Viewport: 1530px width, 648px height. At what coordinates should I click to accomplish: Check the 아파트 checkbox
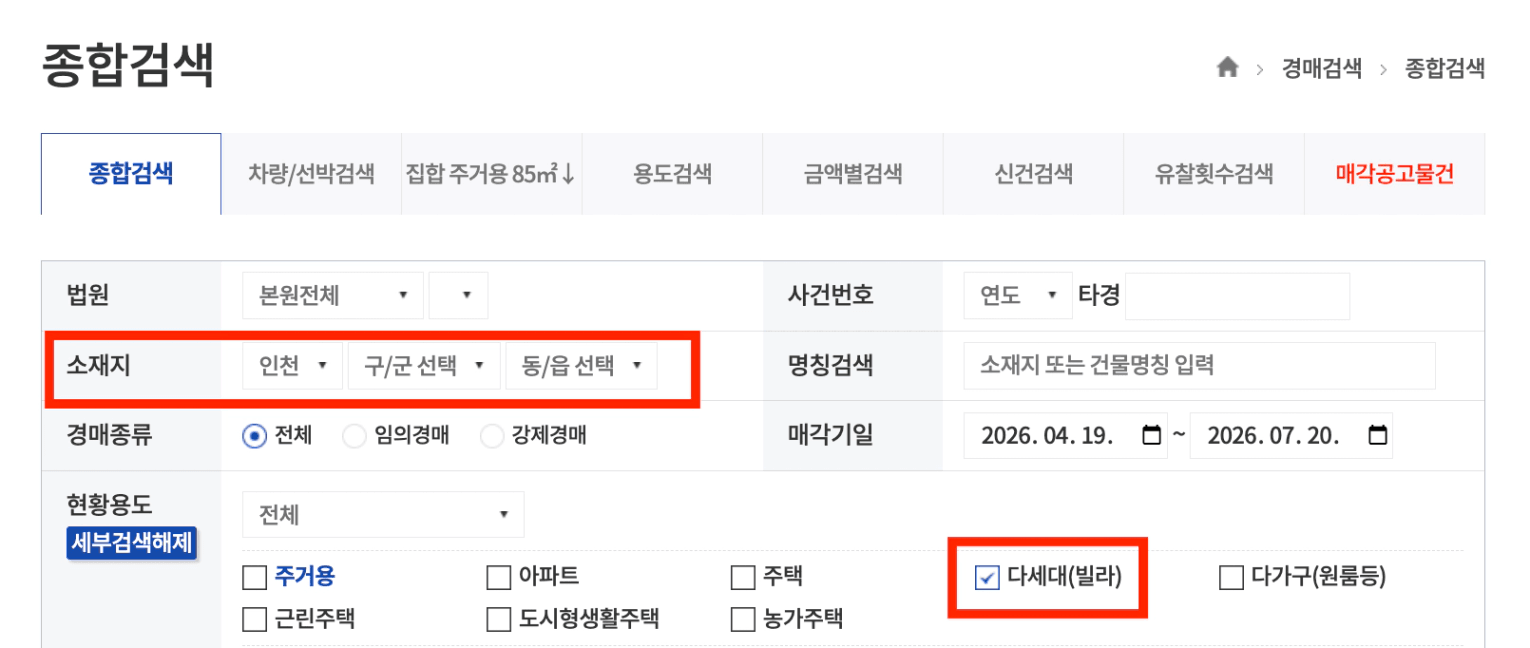(498, 578)
